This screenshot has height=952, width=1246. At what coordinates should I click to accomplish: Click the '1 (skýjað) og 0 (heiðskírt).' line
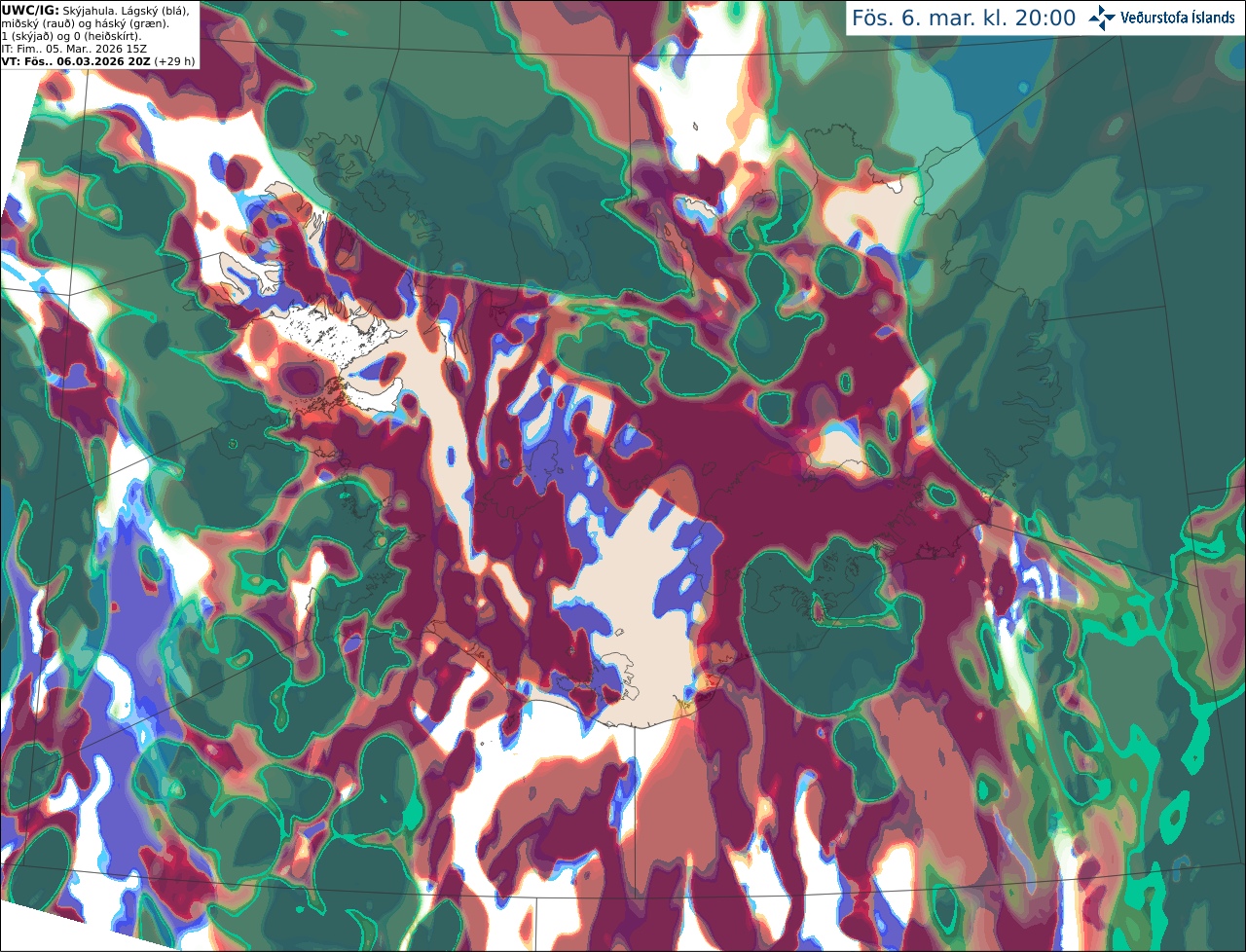coord(71,36)
